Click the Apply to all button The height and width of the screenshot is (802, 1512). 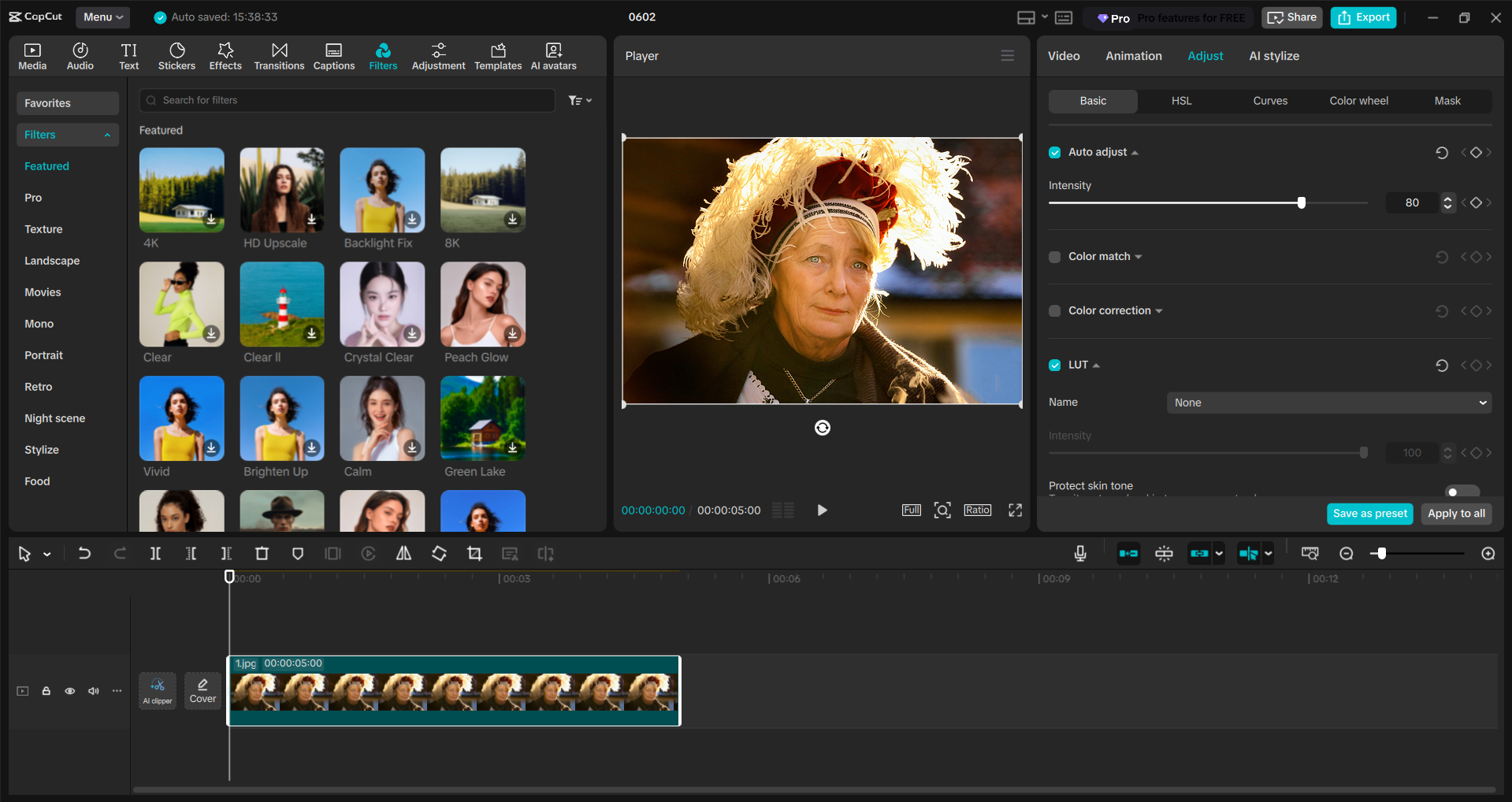[1455, 513]
